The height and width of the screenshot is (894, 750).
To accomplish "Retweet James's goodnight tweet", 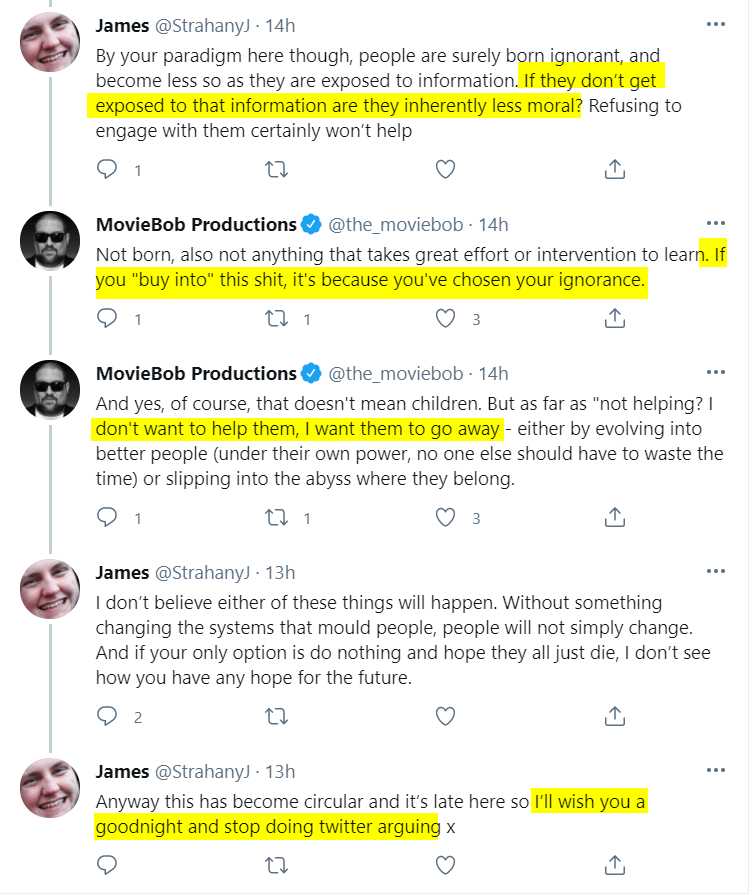I will pos(277,865).
